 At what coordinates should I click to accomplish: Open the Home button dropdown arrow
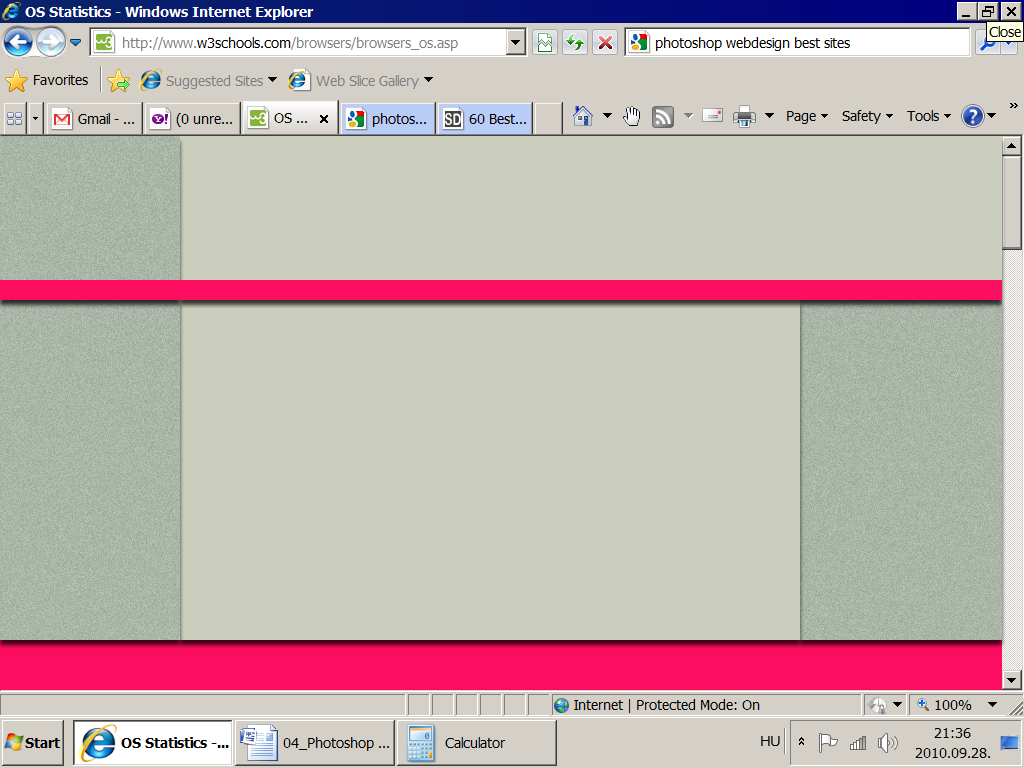(607, 116)
